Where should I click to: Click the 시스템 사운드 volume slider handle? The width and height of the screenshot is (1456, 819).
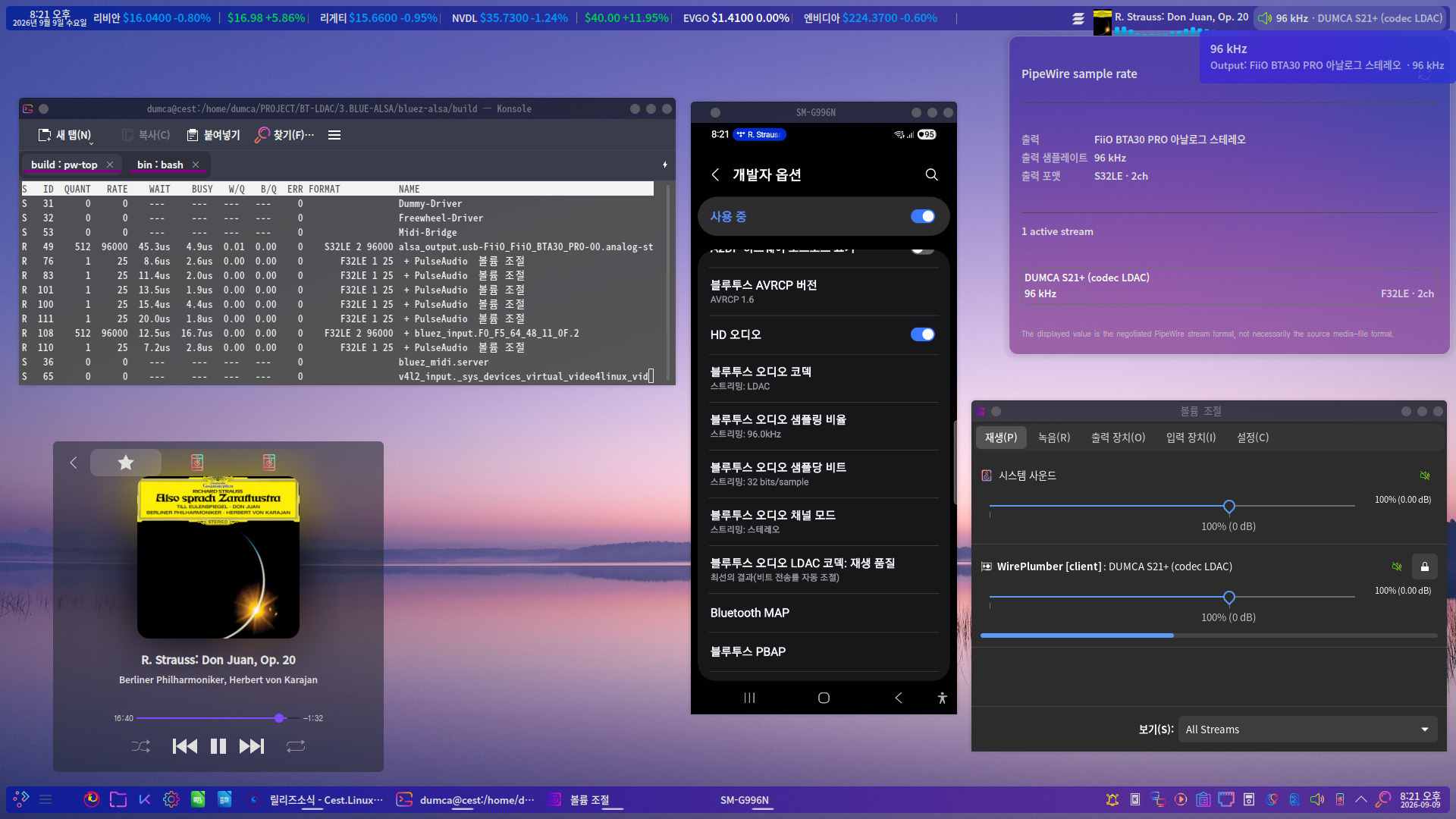click(x=1229, y=507)
